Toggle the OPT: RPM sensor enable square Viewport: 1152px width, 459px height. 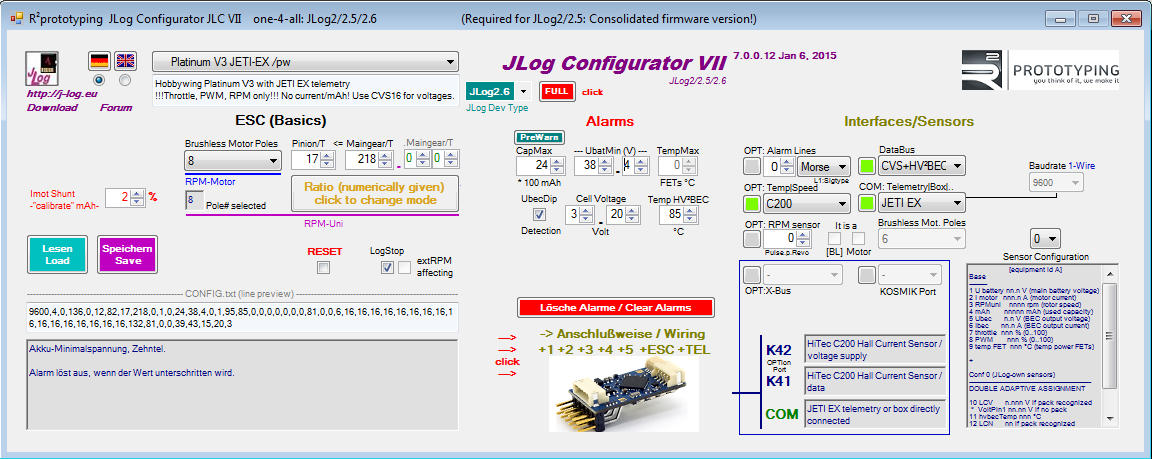point(752,239)
